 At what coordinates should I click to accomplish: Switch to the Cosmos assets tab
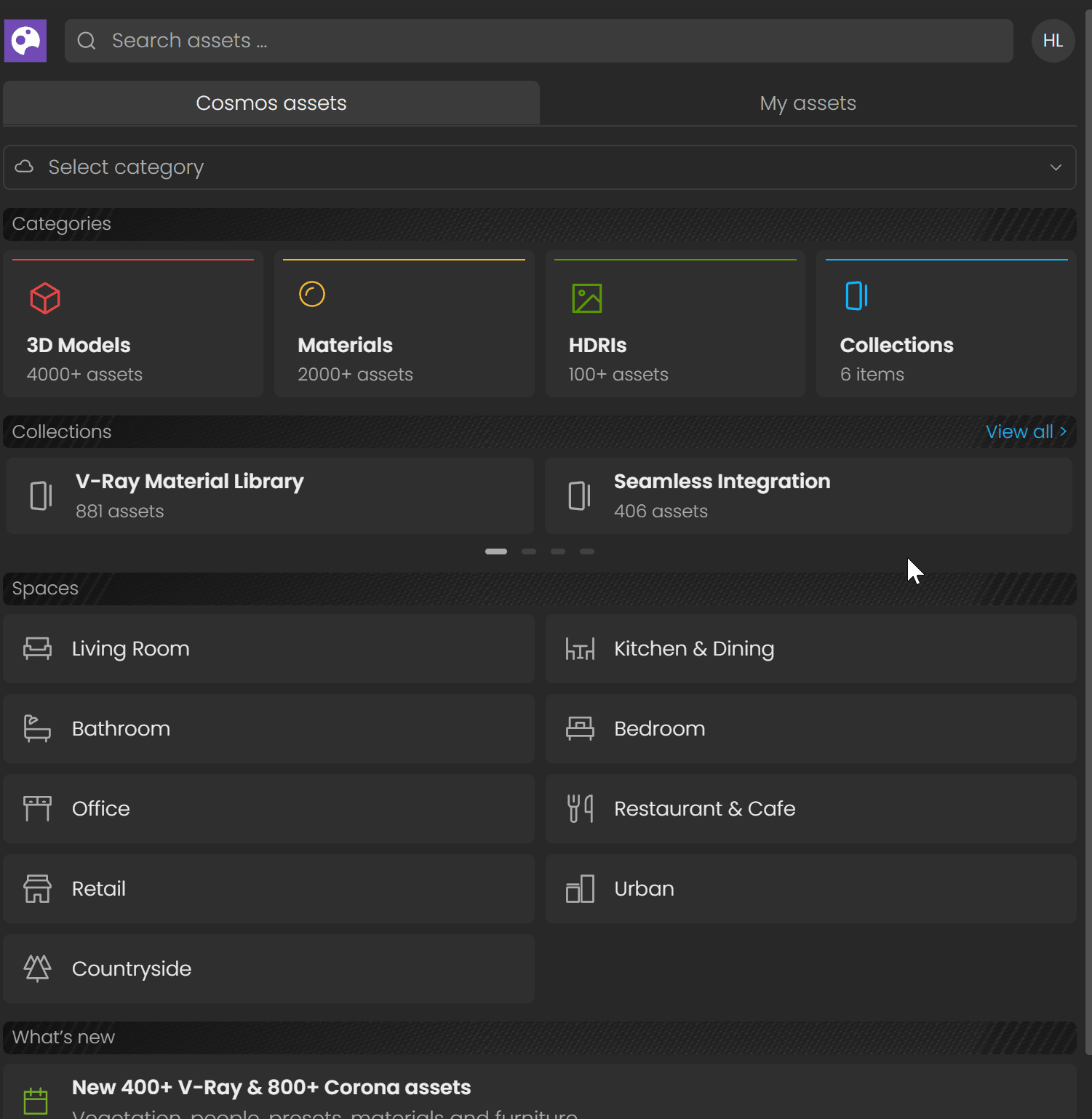(x=271, y=103)
